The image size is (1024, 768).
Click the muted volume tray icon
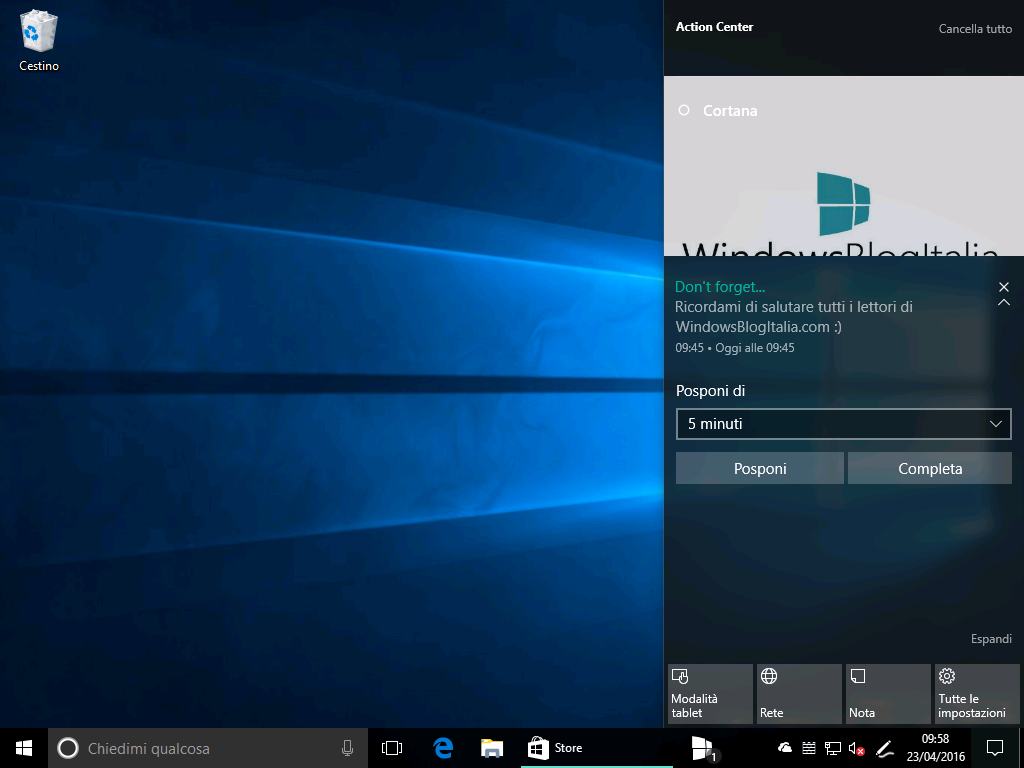[856, 748]
